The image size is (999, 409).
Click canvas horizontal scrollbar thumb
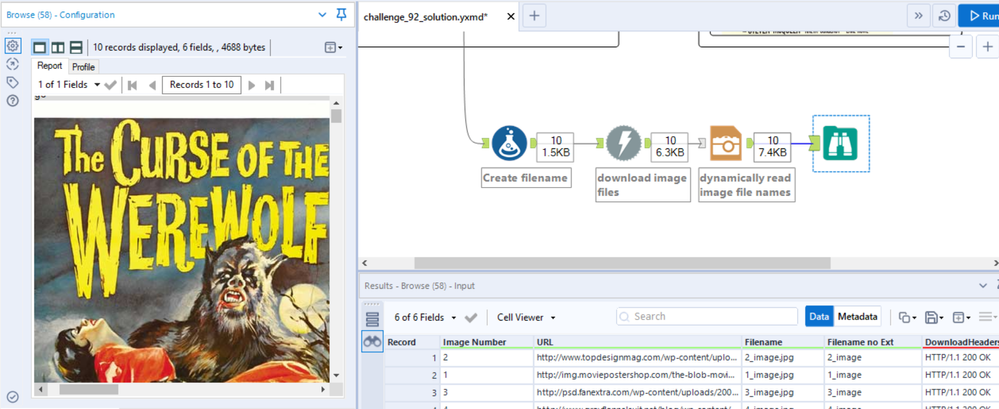pos(622,262)
